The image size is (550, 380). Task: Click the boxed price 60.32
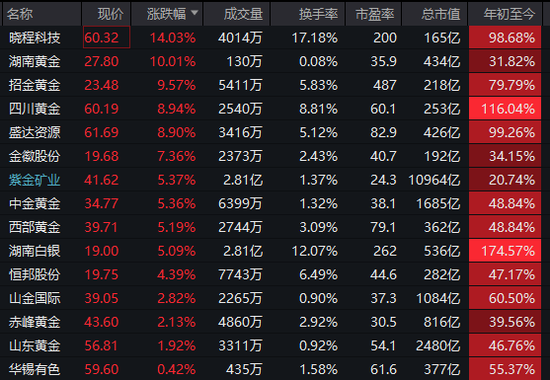click(106, 37)
